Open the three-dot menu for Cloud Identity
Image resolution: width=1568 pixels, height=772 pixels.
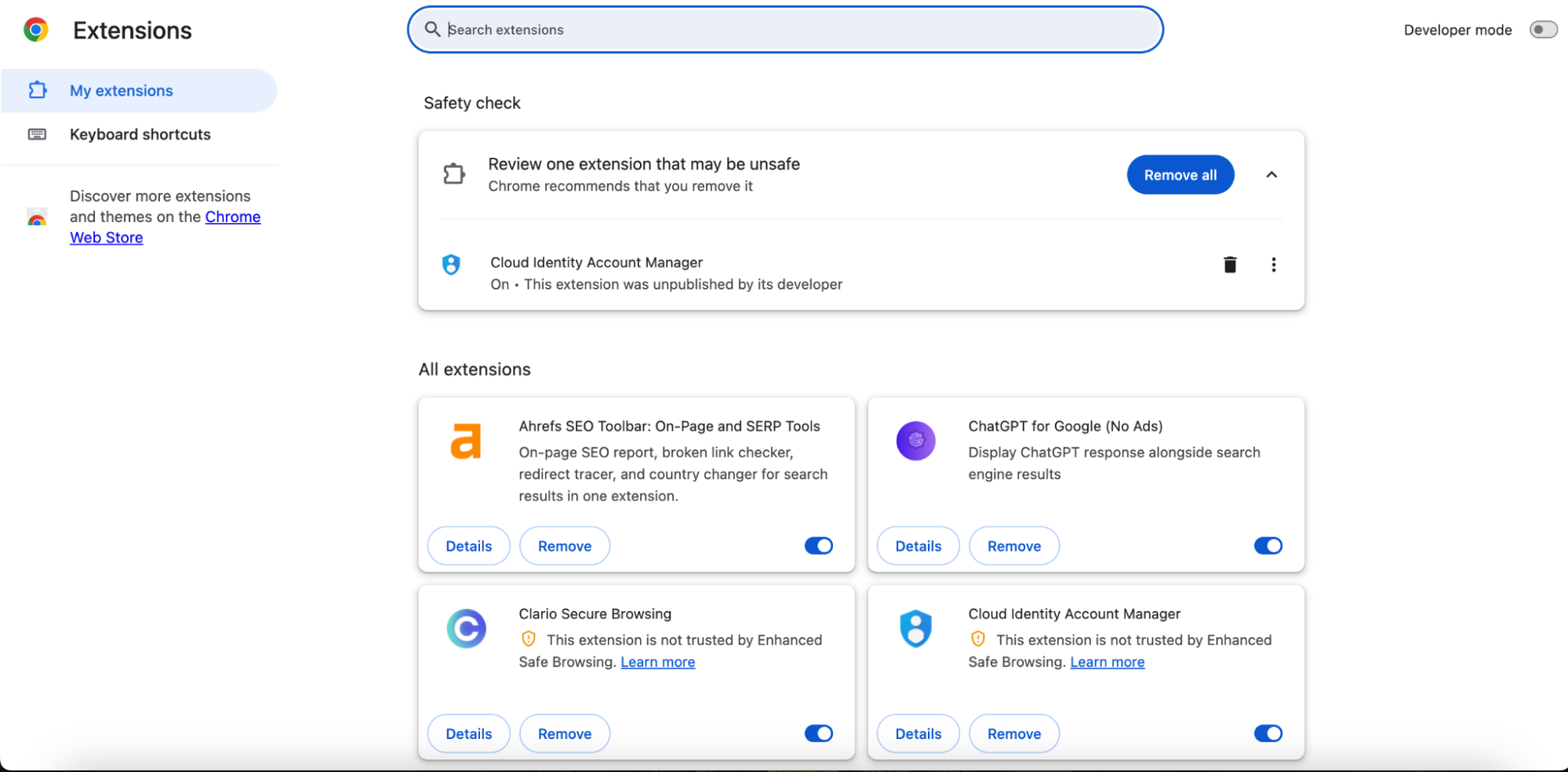(1273, 264)
